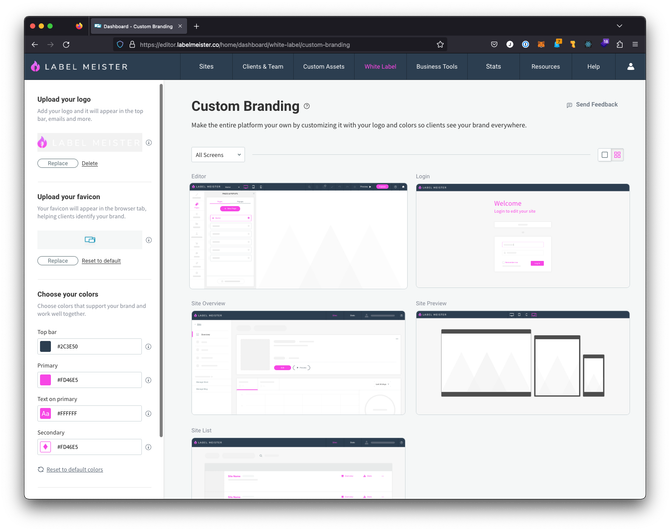Click Reset to default favicon link

pos(101,261)
